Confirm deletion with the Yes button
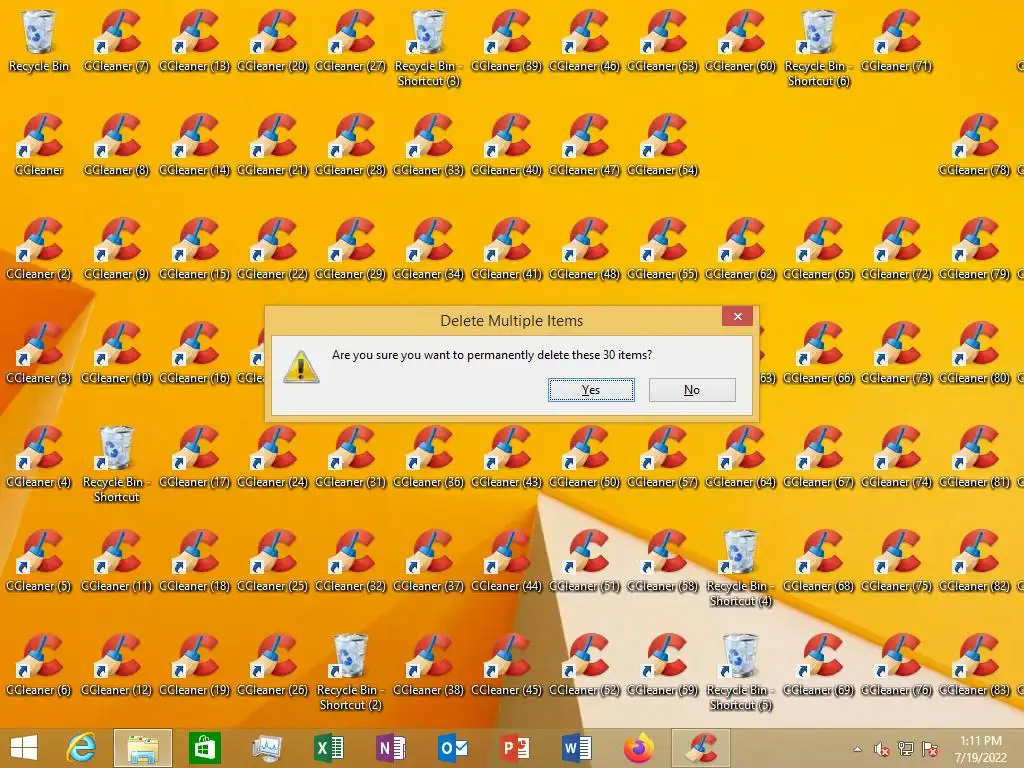The height and width of the screenshot is (768, 1024). (x=591, y=390)
